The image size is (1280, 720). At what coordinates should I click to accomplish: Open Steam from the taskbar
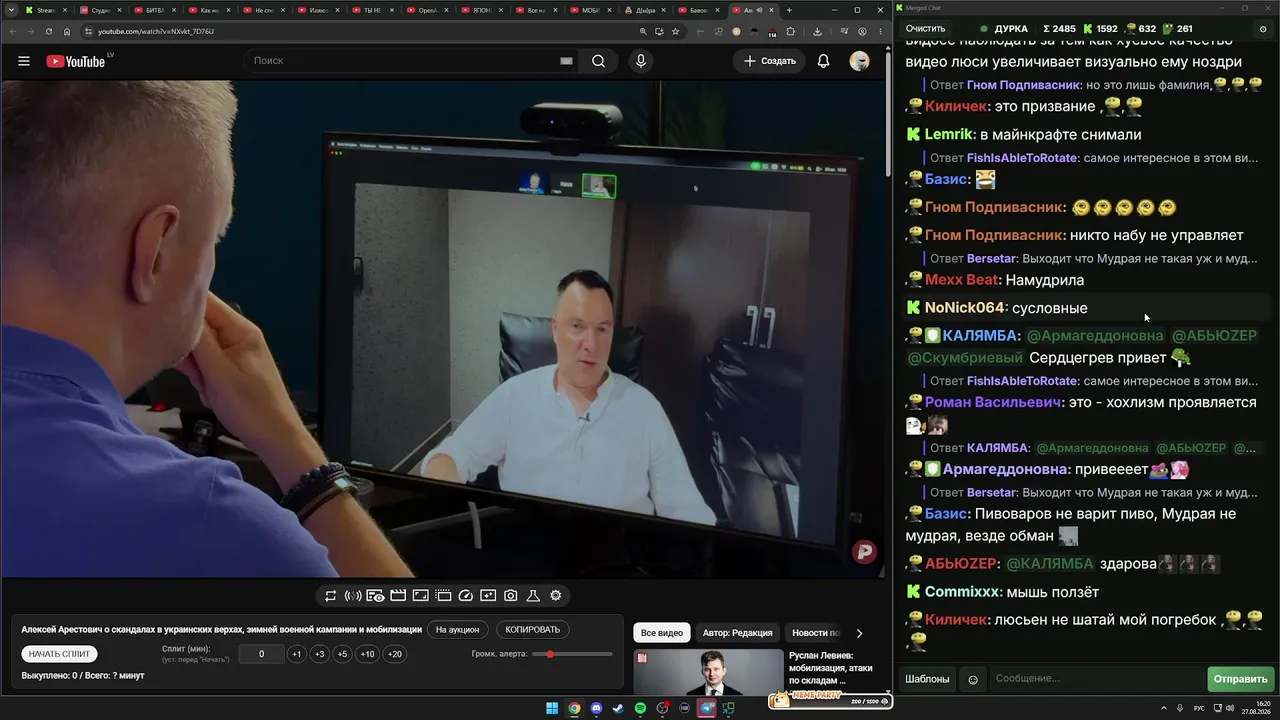coord(618,709)
